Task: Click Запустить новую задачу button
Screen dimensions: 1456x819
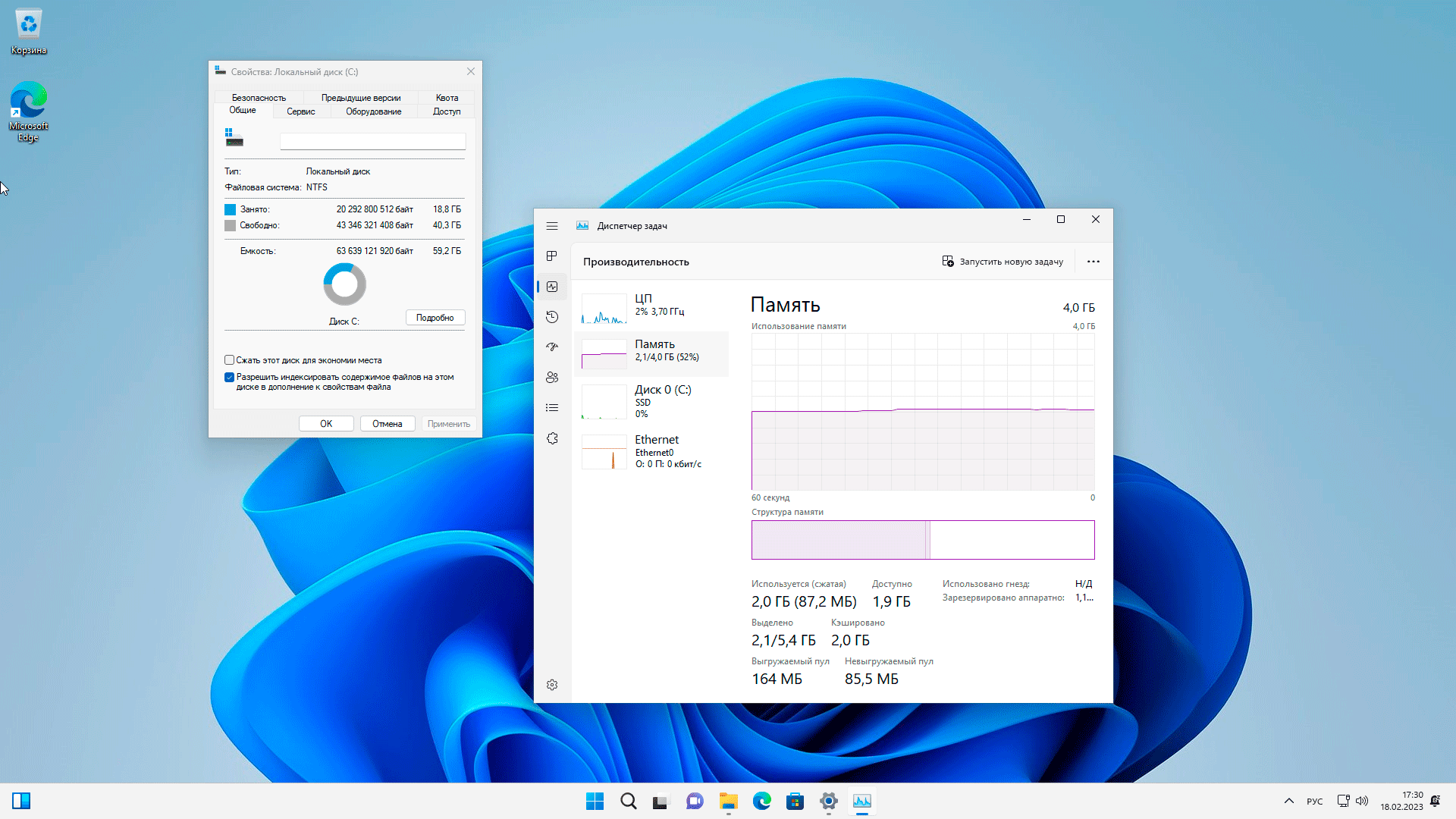Action: [x=1003, y=262]
